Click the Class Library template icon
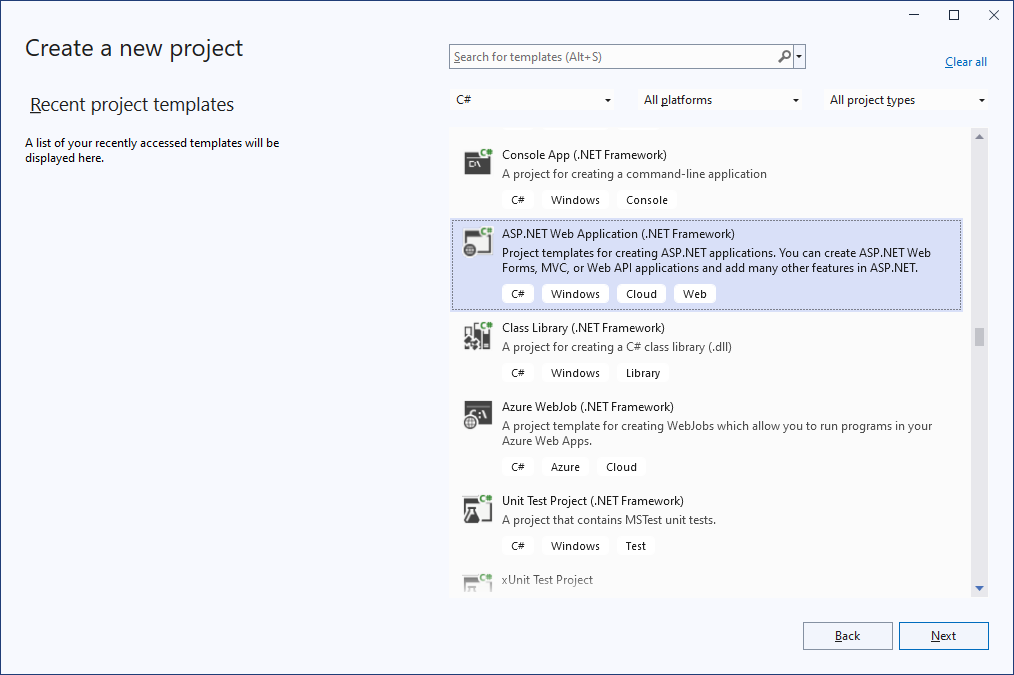Screen dimensions: 1014x675 (x=478, y=336)
